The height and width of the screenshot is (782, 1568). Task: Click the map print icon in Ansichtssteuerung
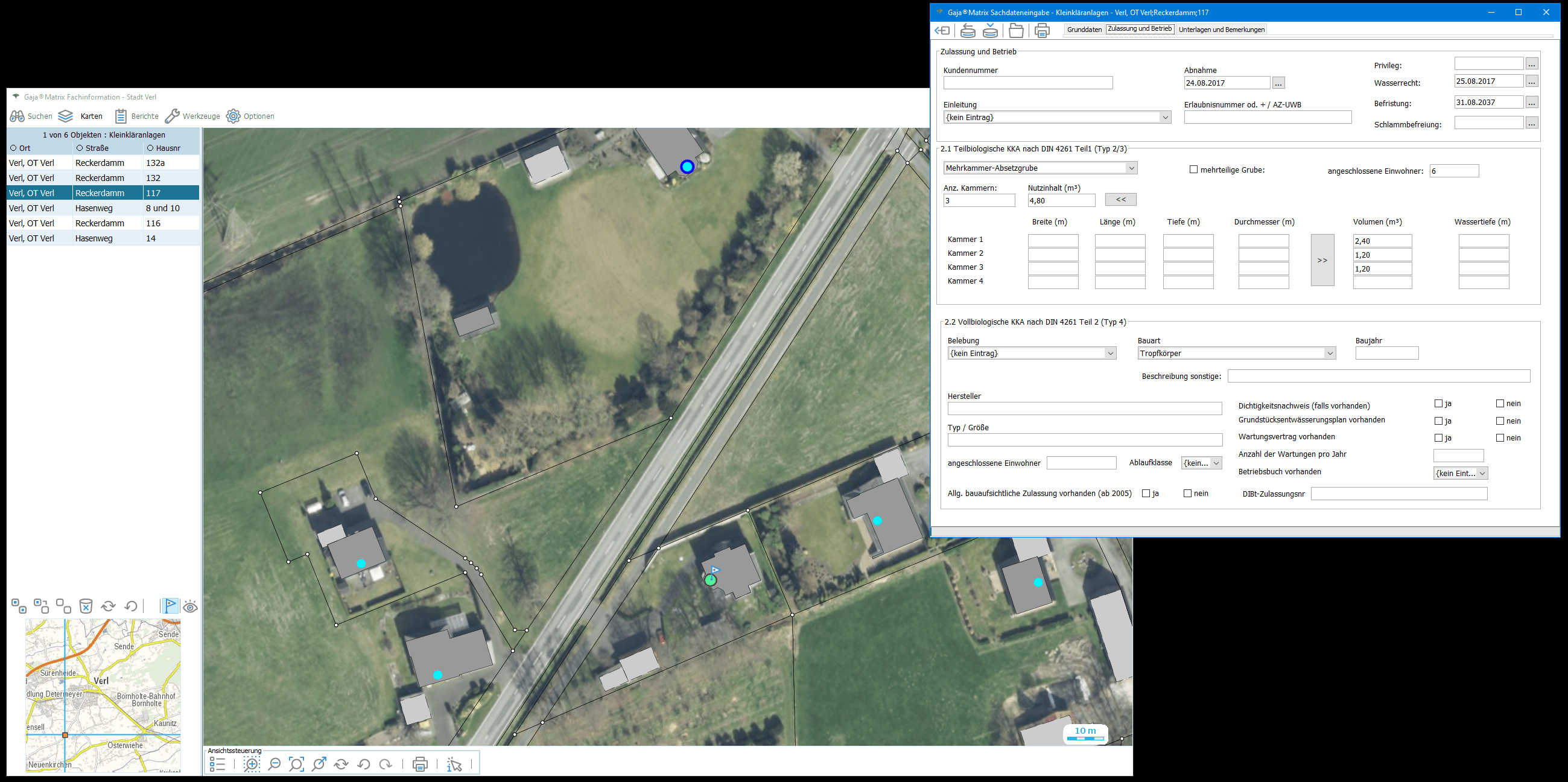tap(420, 765)
